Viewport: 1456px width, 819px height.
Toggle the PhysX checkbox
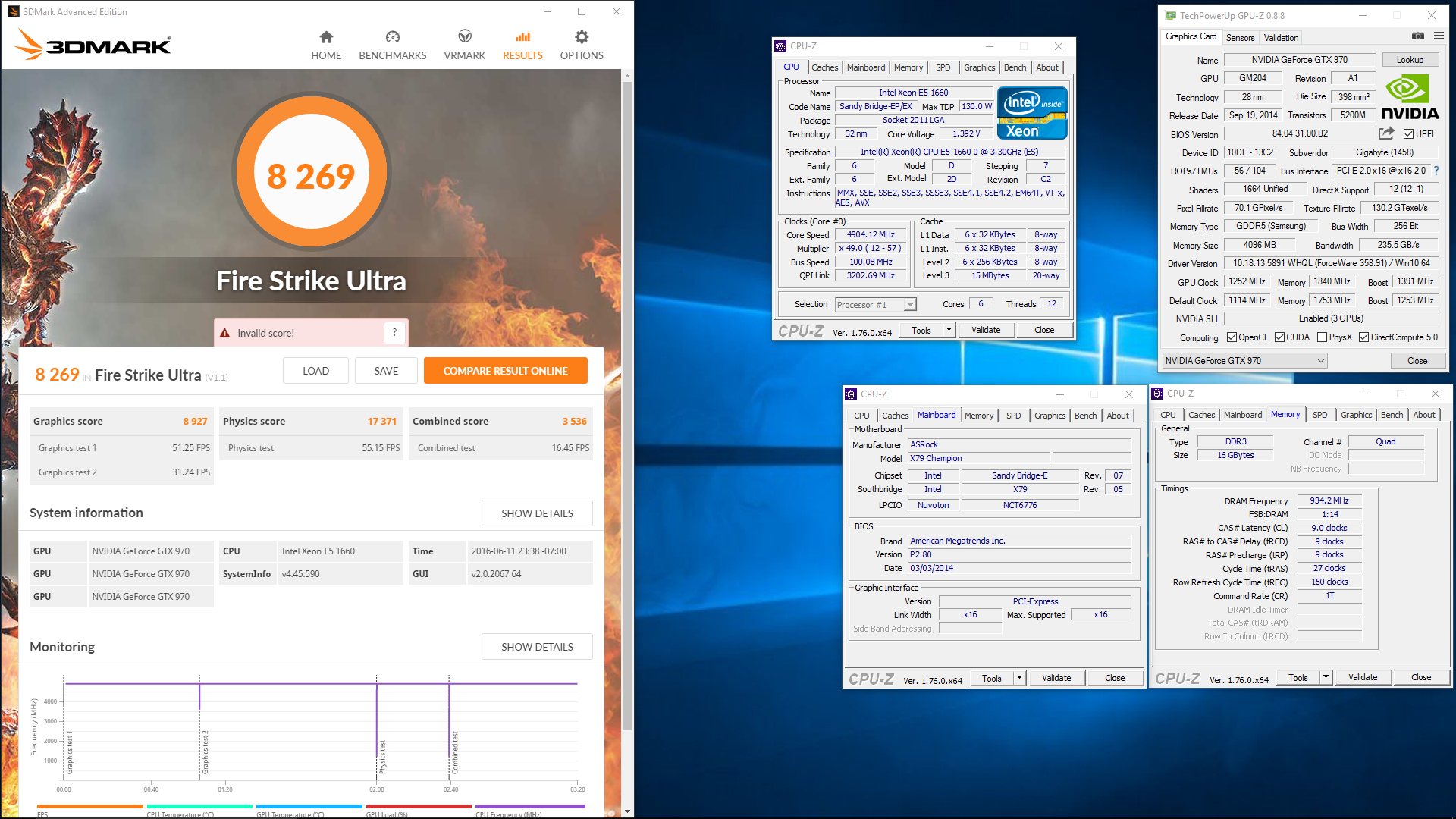[x=1322, y=337]
